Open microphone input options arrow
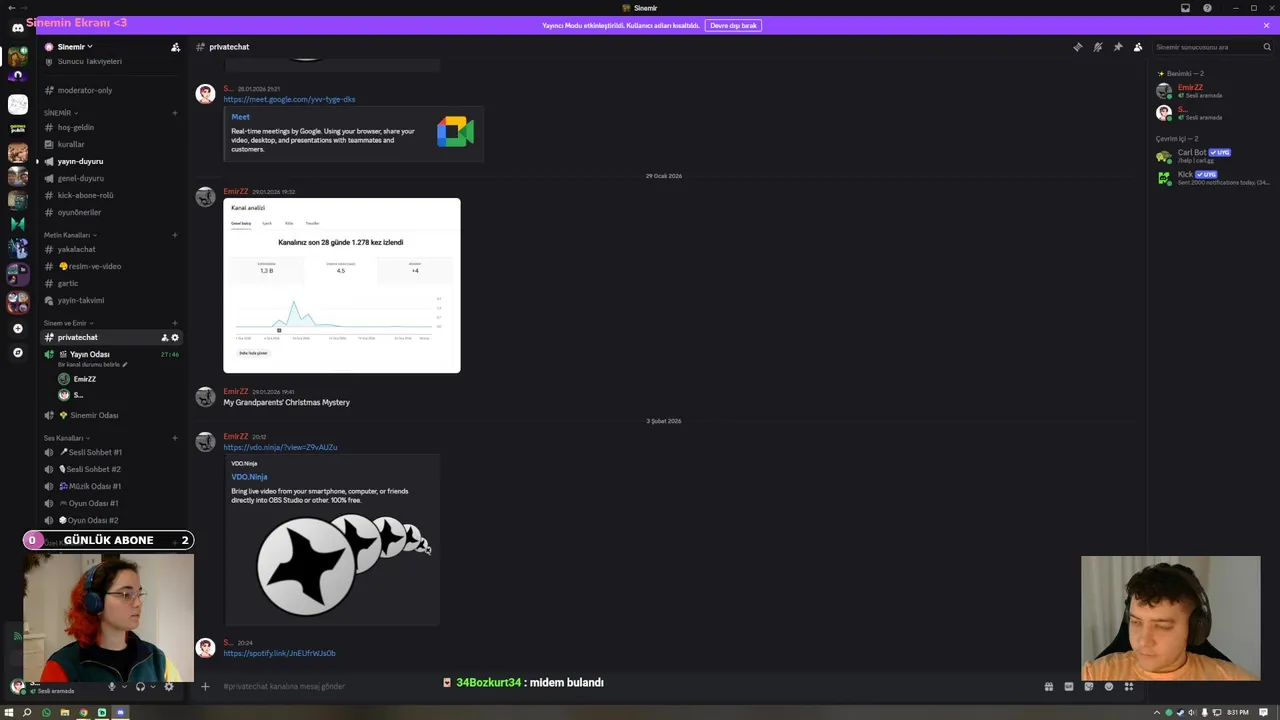Viewport: 1280px width, 720px height. (x=124, y=686)
